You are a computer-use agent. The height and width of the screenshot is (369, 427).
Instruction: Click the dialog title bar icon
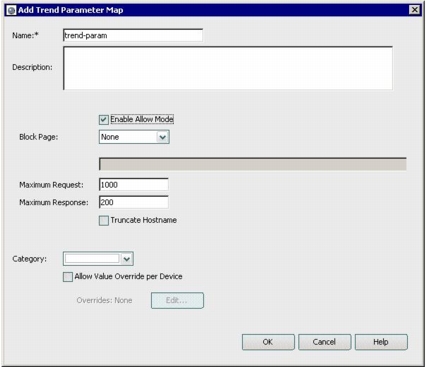12,10
